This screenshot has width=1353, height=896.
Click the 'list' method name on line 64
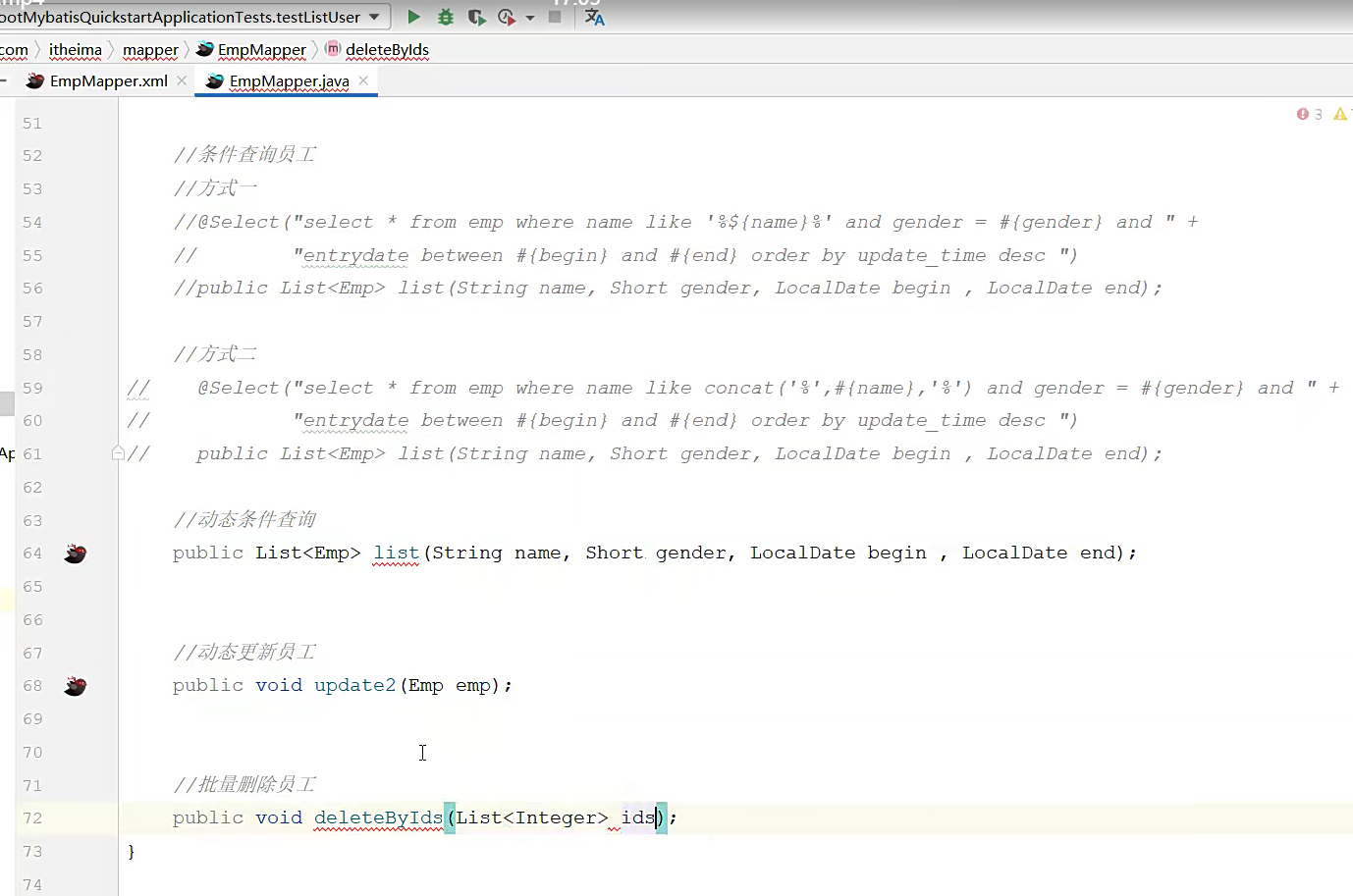coord(396,553)
